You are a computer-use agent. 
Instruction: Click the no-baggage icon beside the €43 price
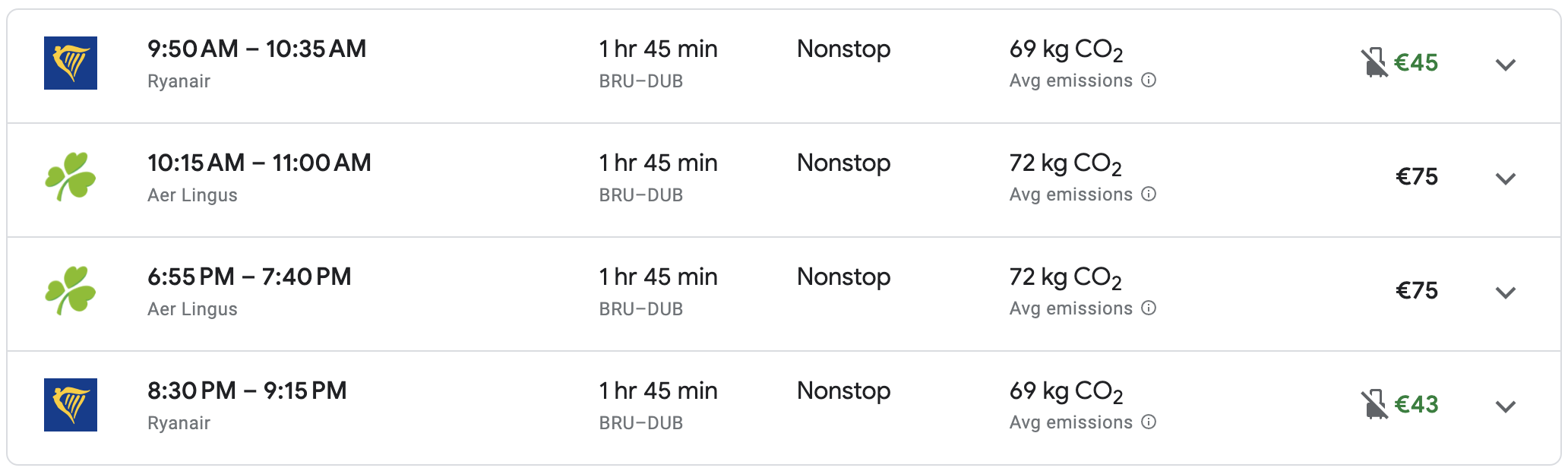pos(1374,405)
